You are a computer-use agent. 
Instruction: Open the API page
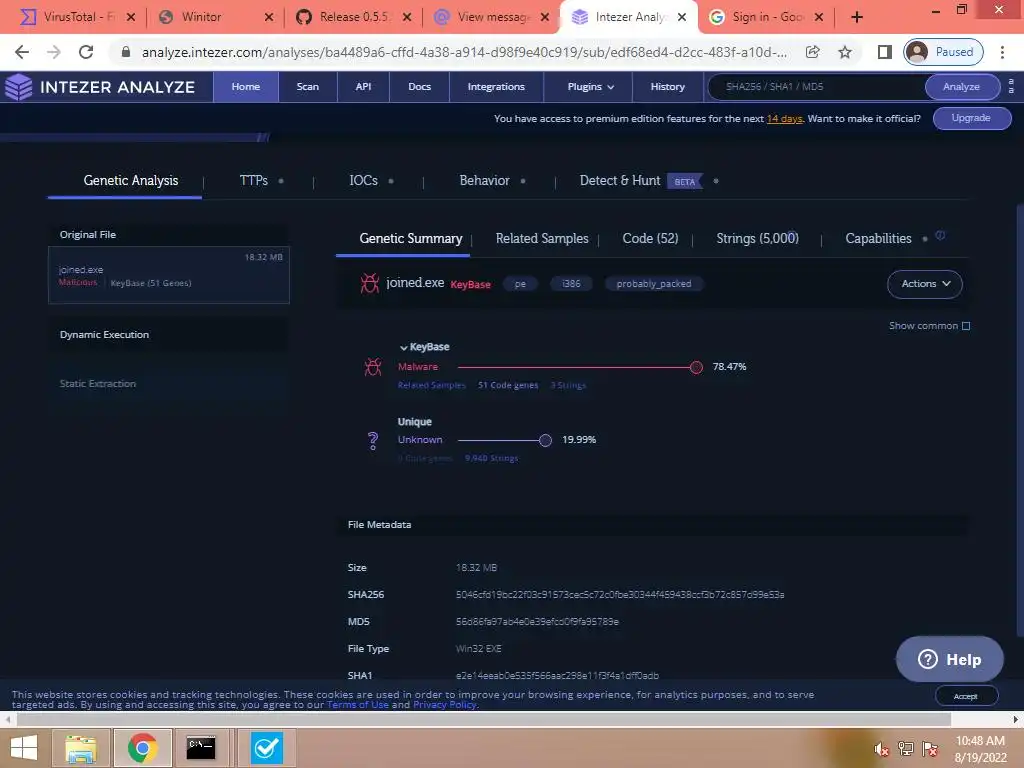363,87
